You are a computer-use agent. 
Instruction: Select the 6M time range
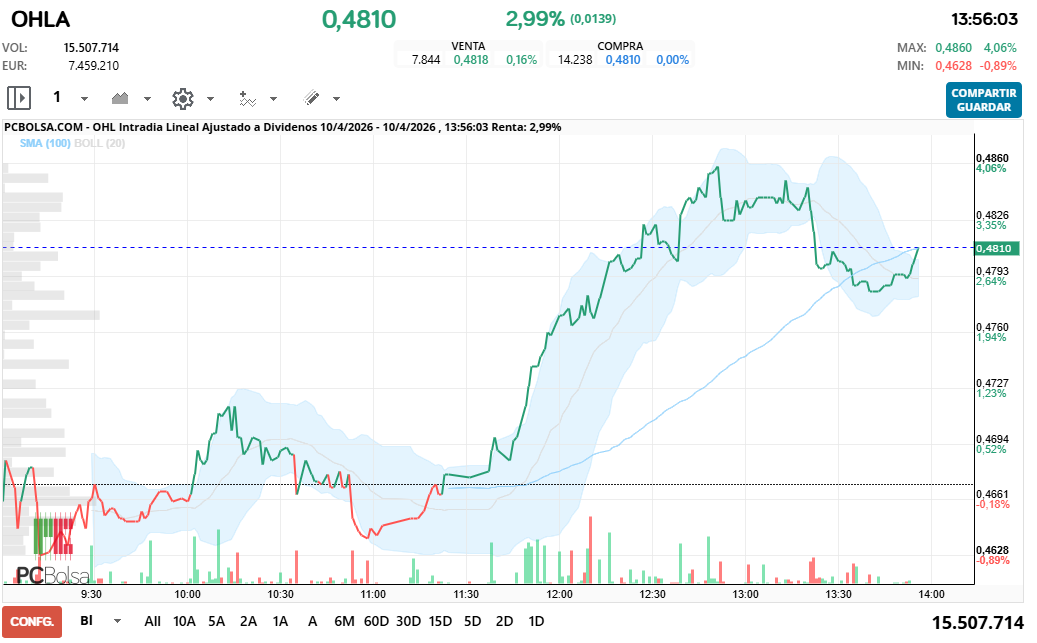[344, 621]
